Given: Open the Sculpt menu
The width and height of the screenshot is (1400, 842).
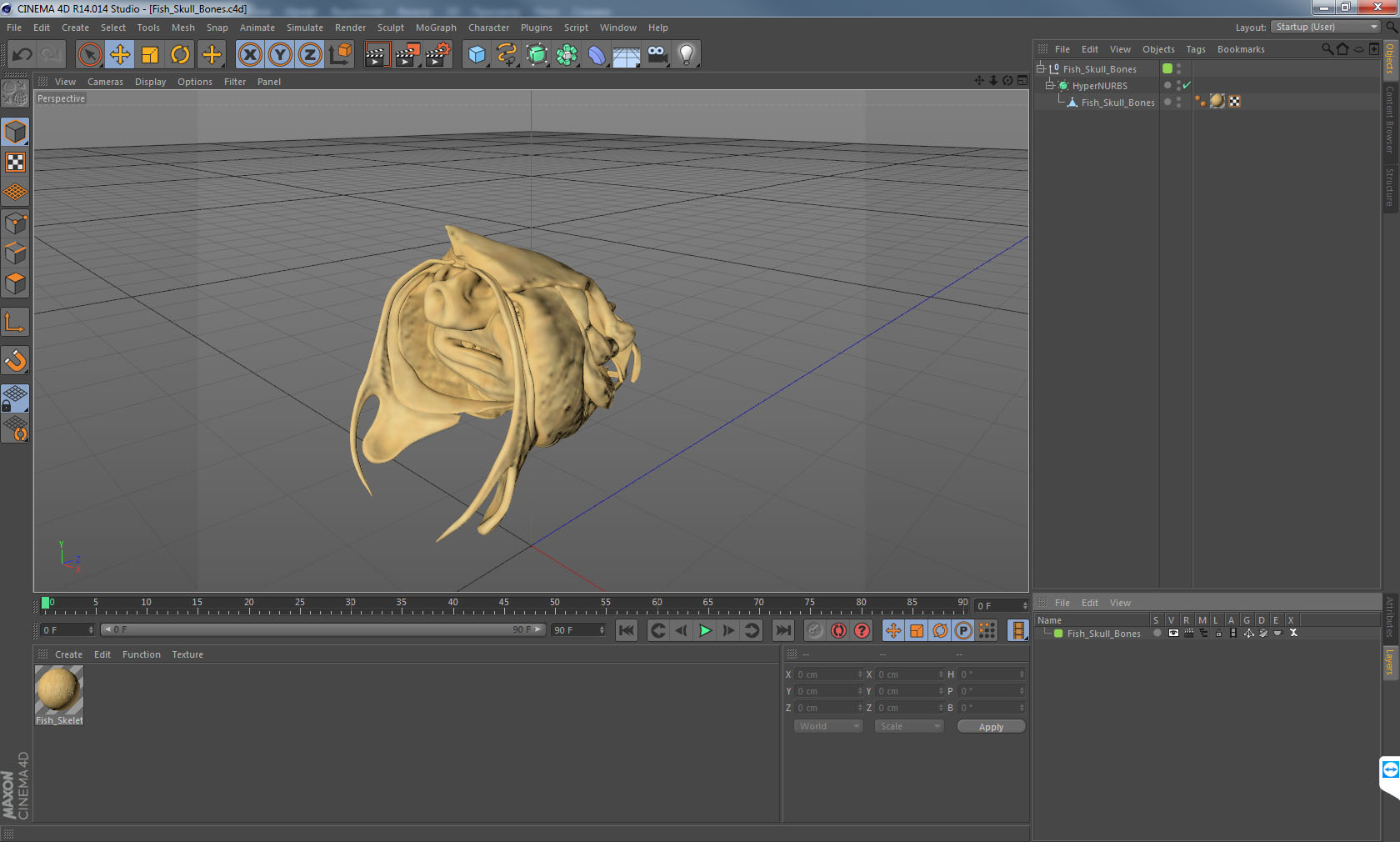Looking at the screenshot, I should click(390, 28).
